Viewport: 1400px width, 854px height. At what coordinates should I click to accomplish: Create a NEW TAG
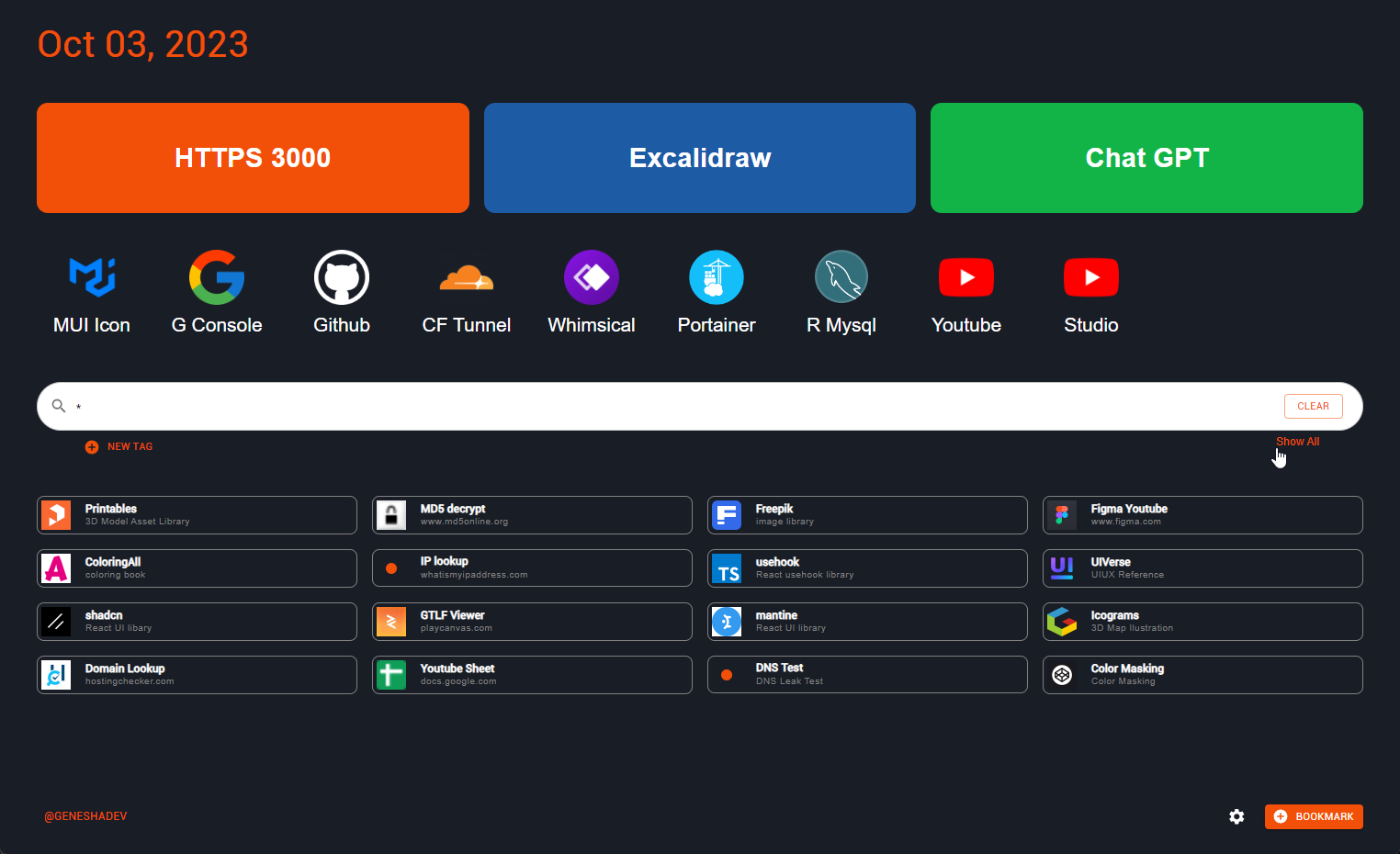pos(119,446)
